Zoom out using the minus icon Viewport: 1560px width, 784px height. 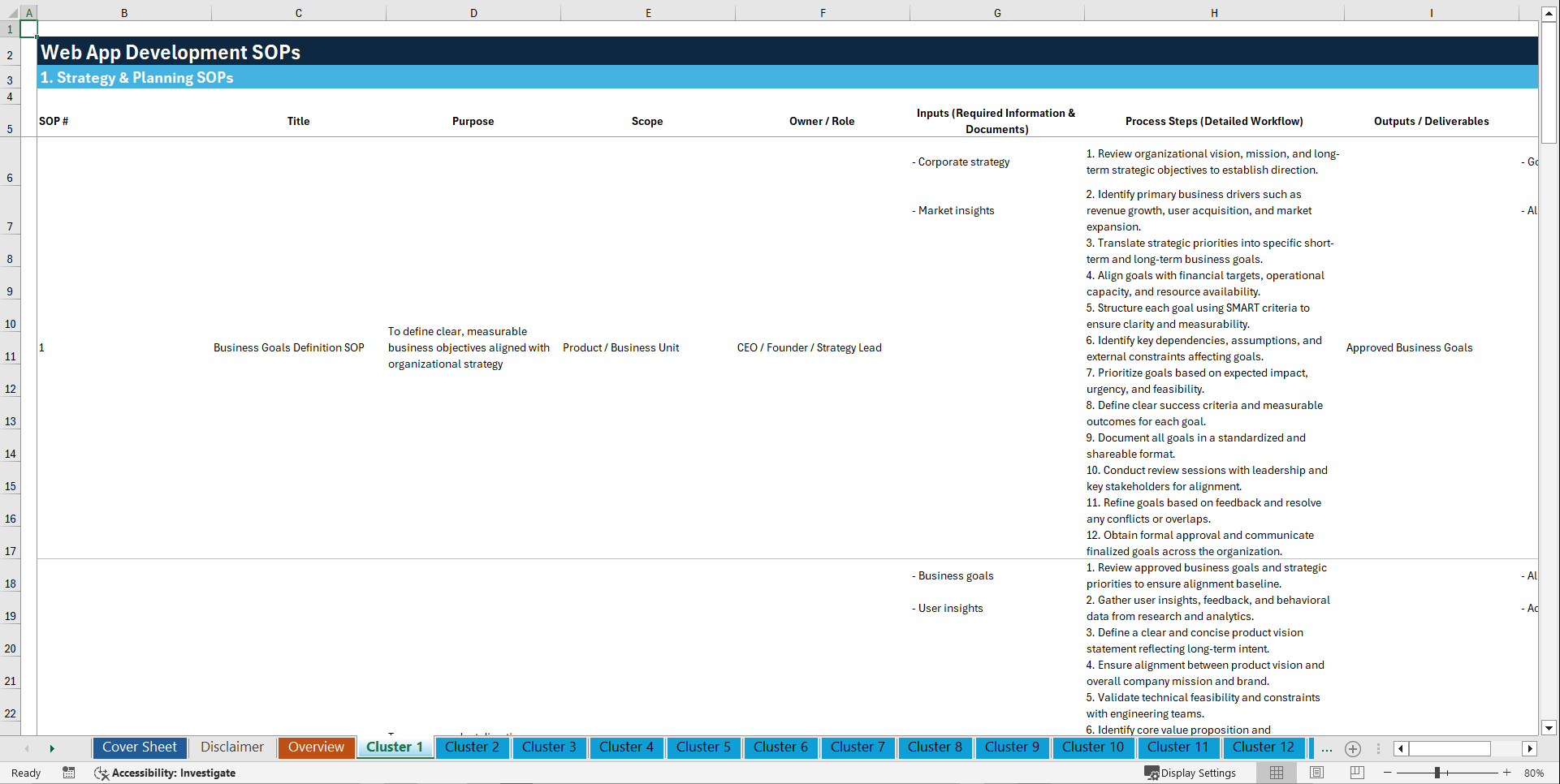pos(1388,773)
